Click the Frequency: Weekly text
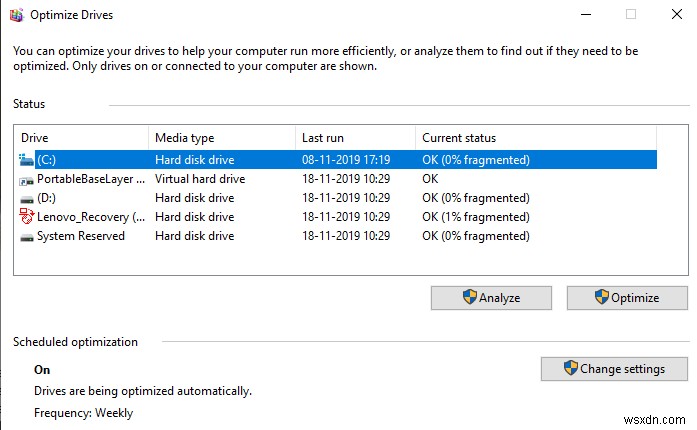 click(84, 413)
